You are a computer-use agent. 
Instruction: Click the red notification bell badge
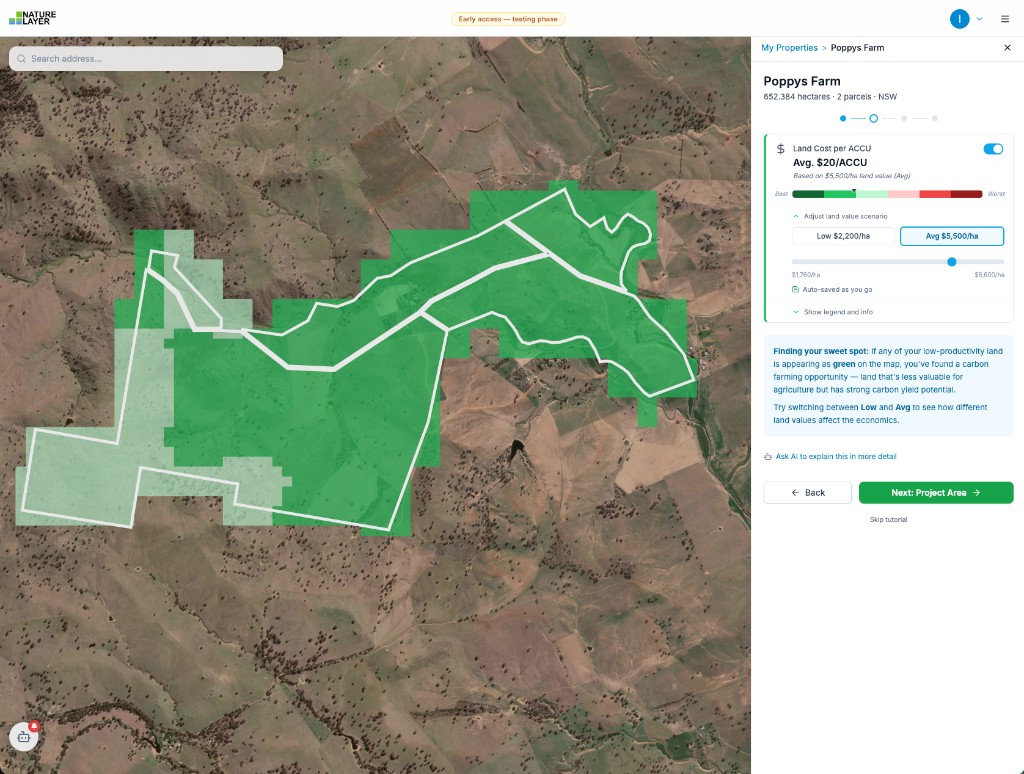(33, 727)
